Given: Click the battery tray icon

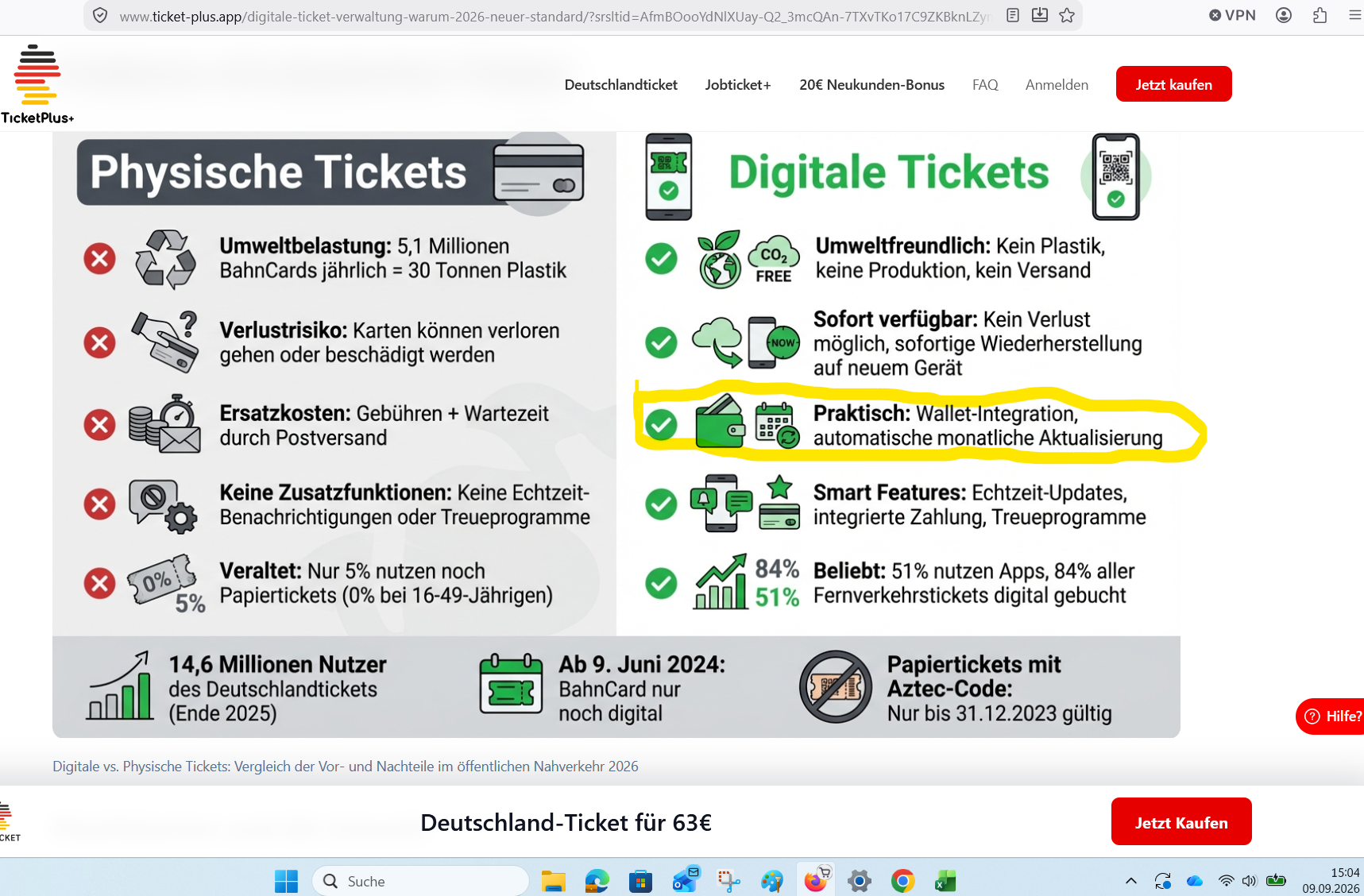Looking at the screenshot, I should tap(1277, 880).
